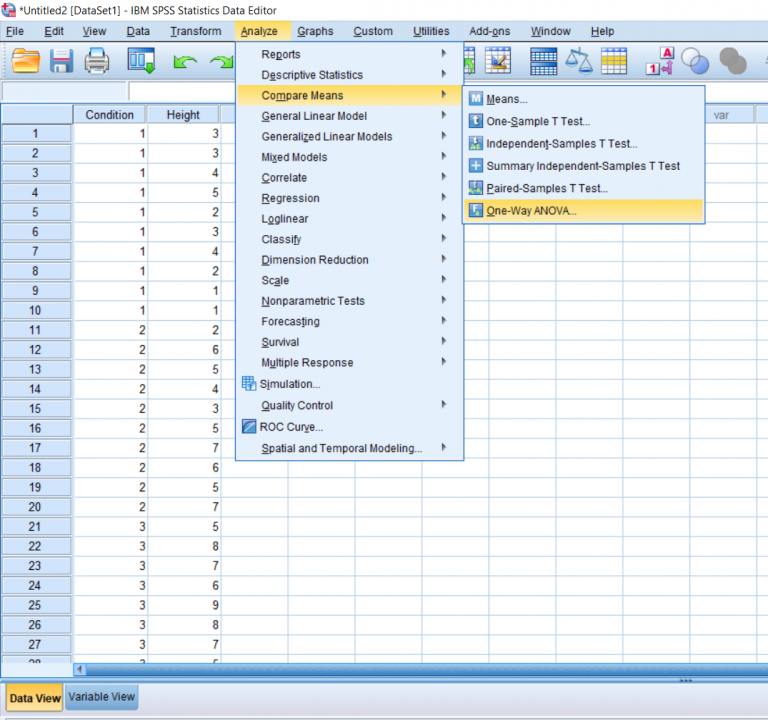Open Simulation from Analyze menu

pyautogui.click(x=349, y=384)
